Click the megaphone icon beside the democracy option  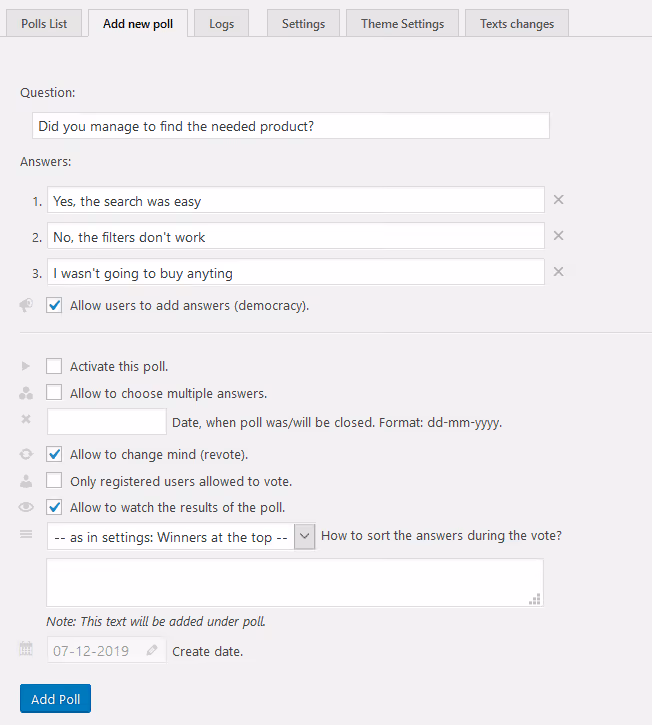(x=26, y=305)
